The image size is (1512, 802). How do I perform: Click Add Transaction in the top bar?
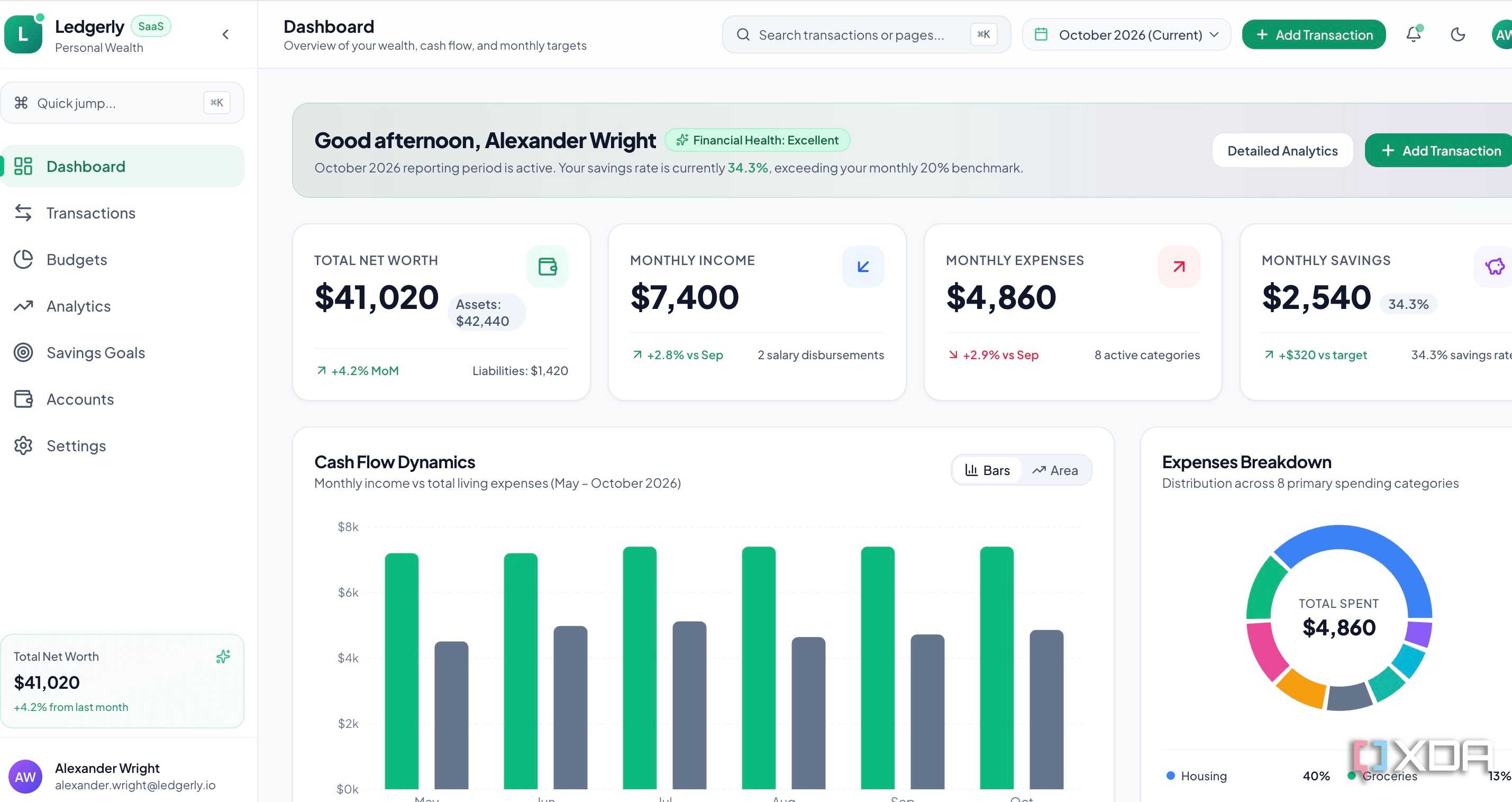[1314, 34]
